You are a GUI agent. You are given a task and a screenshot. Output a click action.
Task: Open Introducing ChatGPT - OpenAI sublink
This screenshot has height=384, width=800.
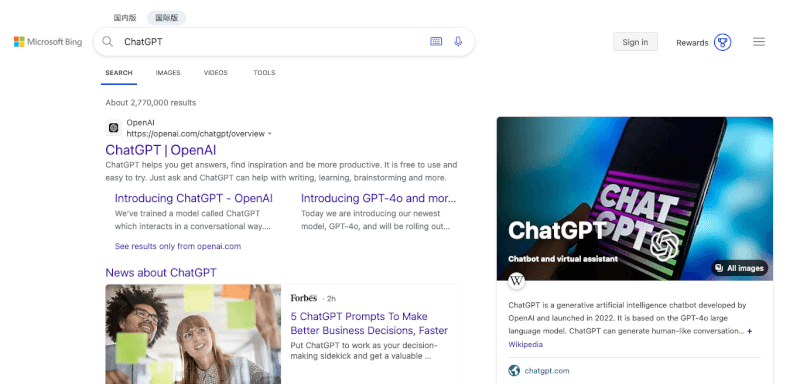pyautogui.click(x=194, y=198)
